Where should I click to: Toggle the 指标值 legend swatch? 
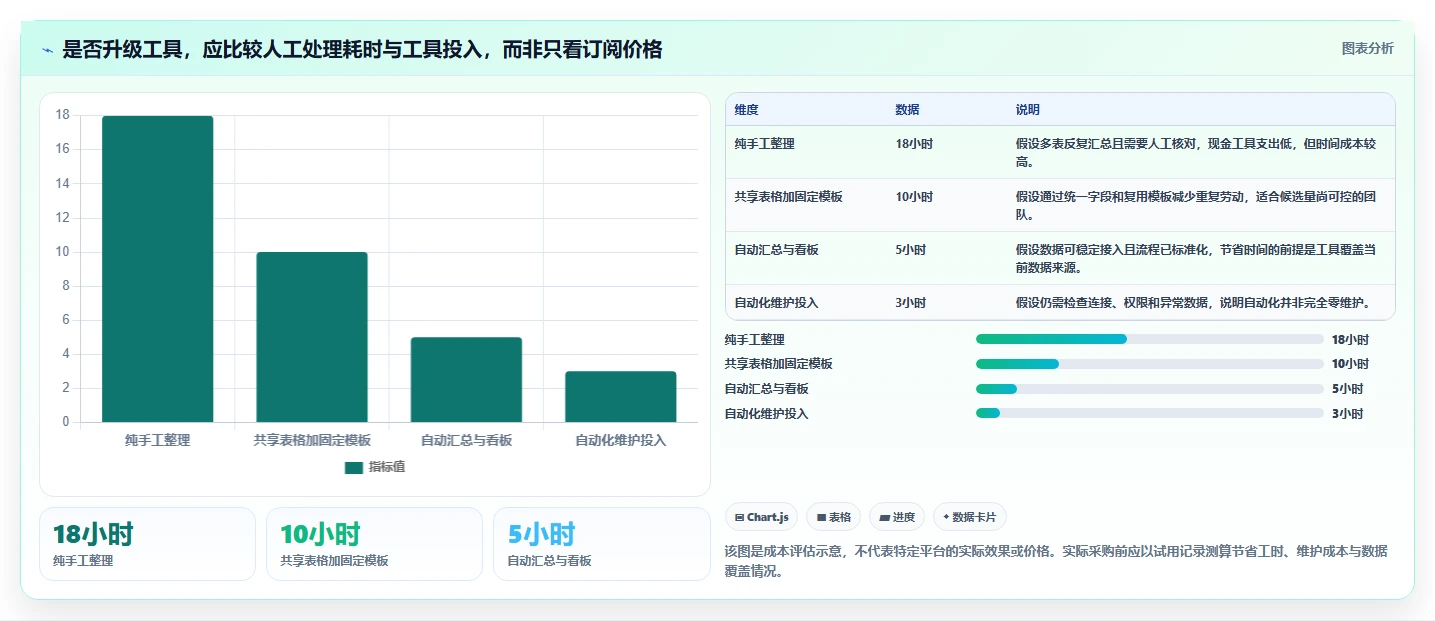354,467
